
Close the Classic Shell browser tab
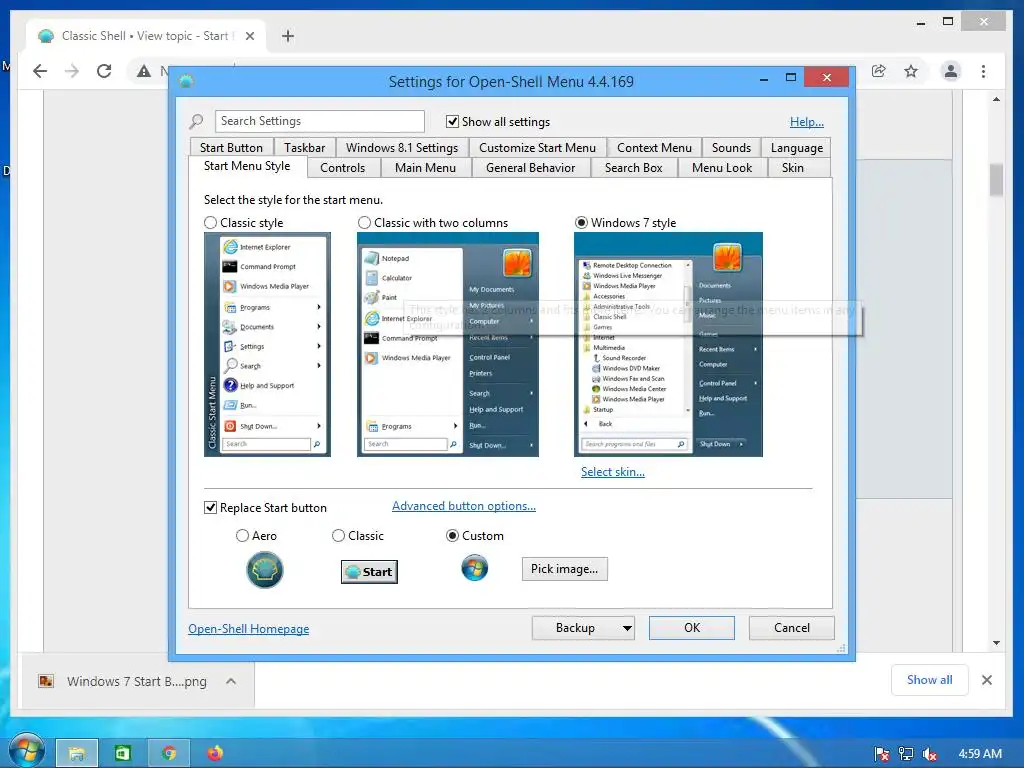pos(249,36)
